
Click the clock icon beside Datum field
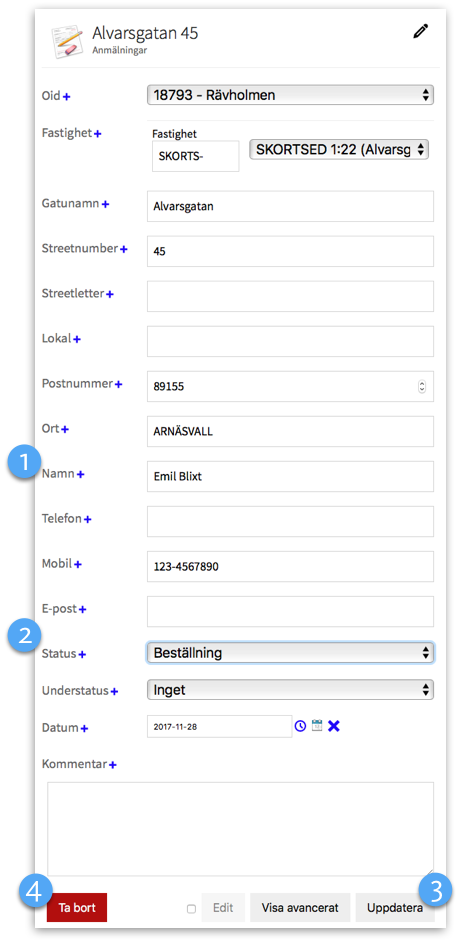(301, 726)
